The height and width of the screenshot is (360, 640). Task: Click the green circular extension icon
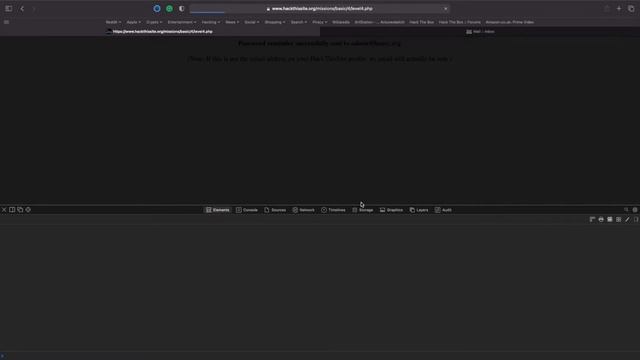(169, 9)
